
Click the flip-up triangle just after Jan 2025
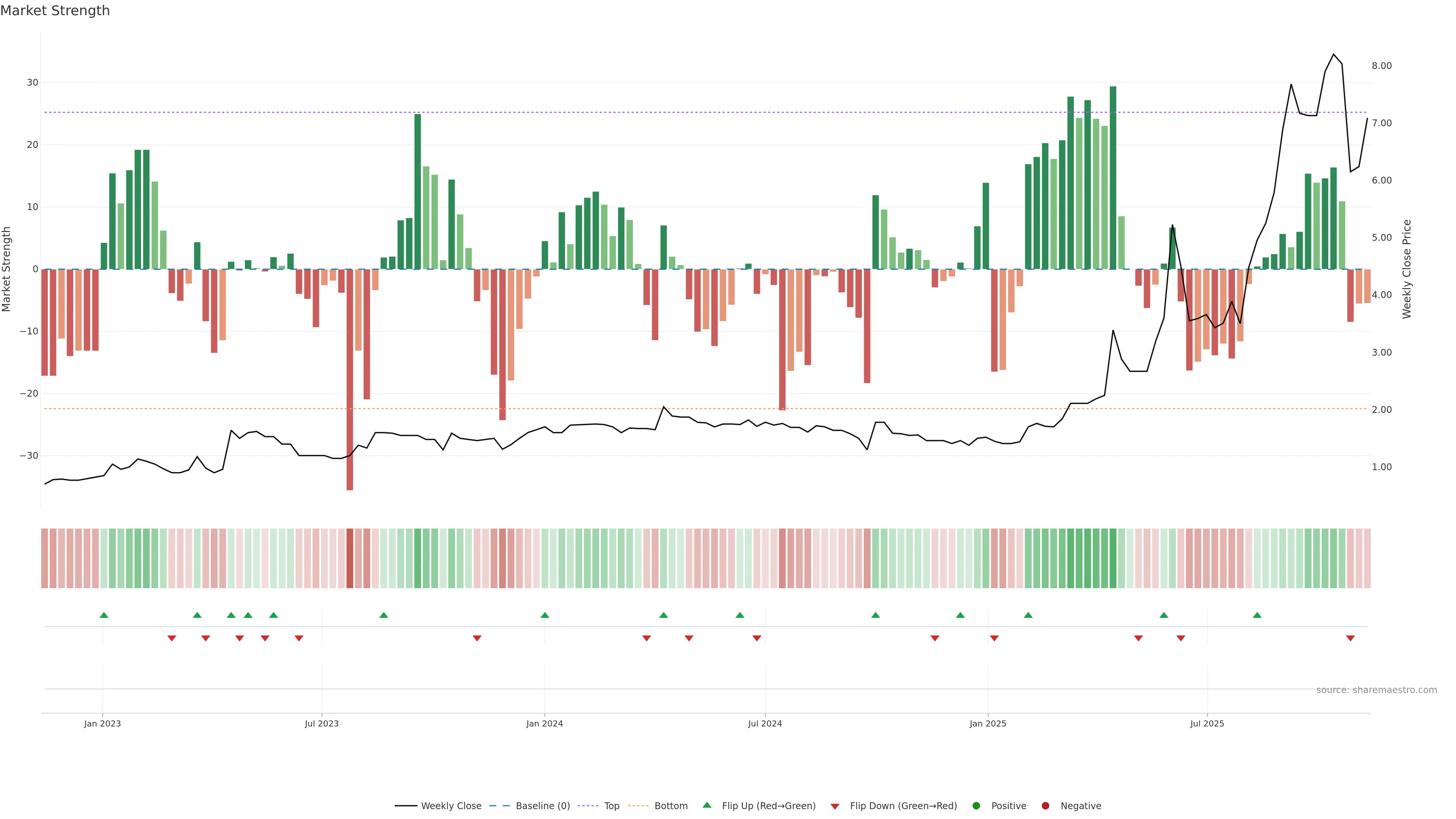coord(1028,615)
